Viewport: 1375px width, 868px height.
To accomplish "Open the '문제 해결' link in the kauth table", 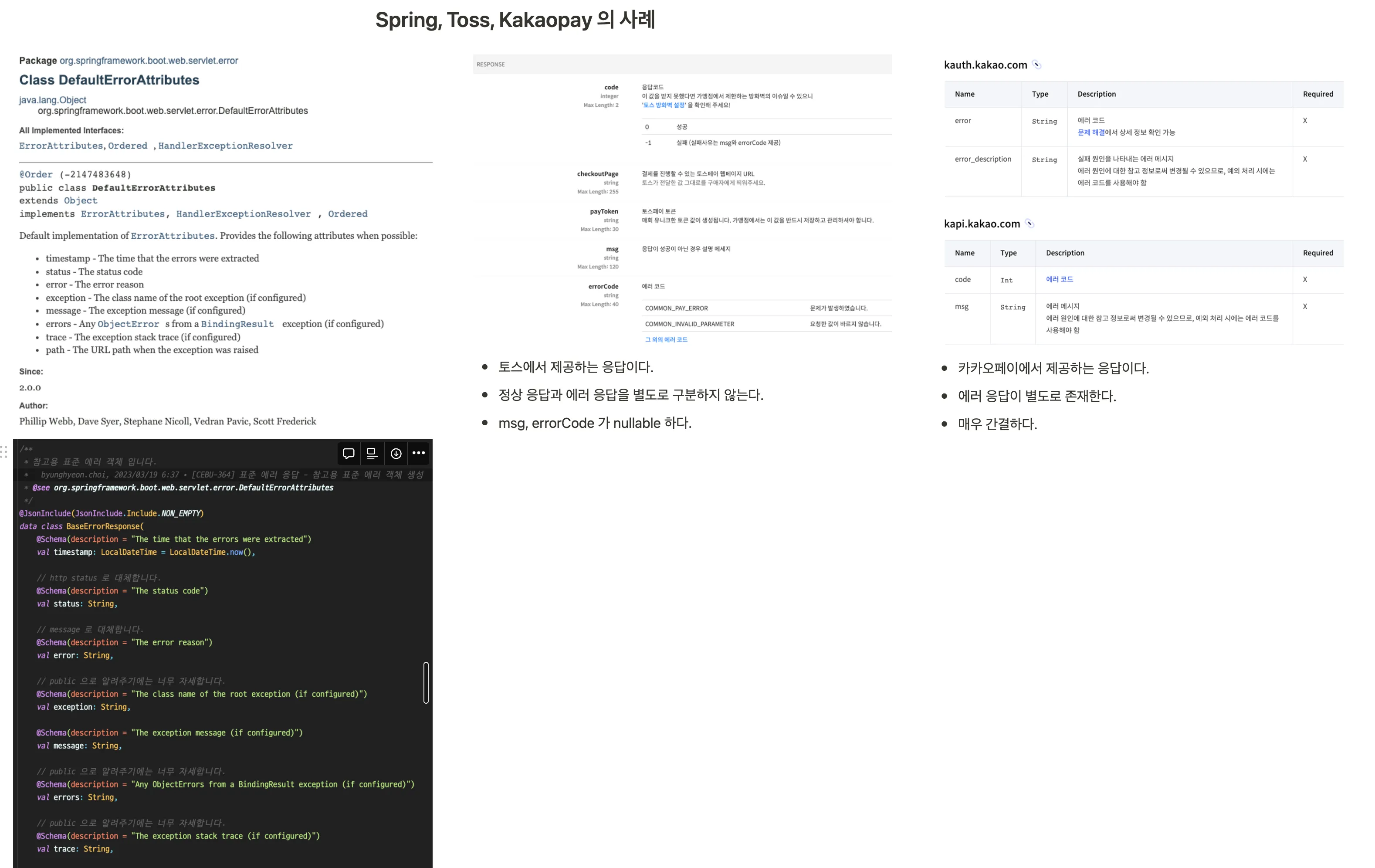I will 1091,132.
